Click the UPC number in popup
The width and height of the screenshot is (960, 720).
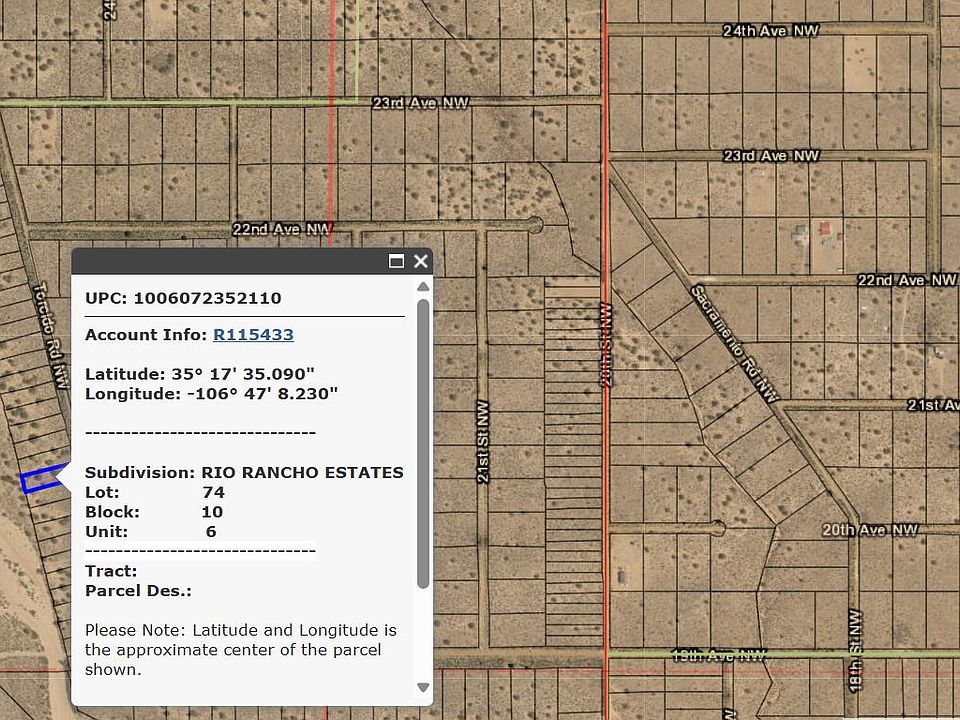[x=207, y=298]
